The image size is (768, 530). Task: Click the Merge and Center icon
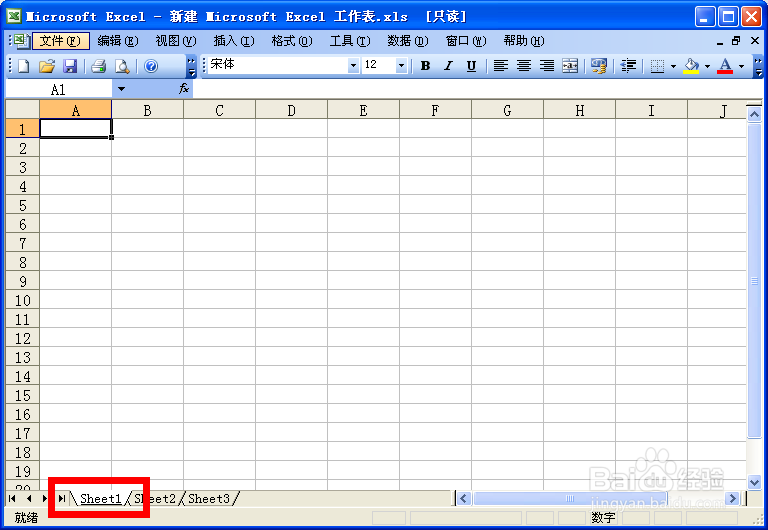click(570, 66)
